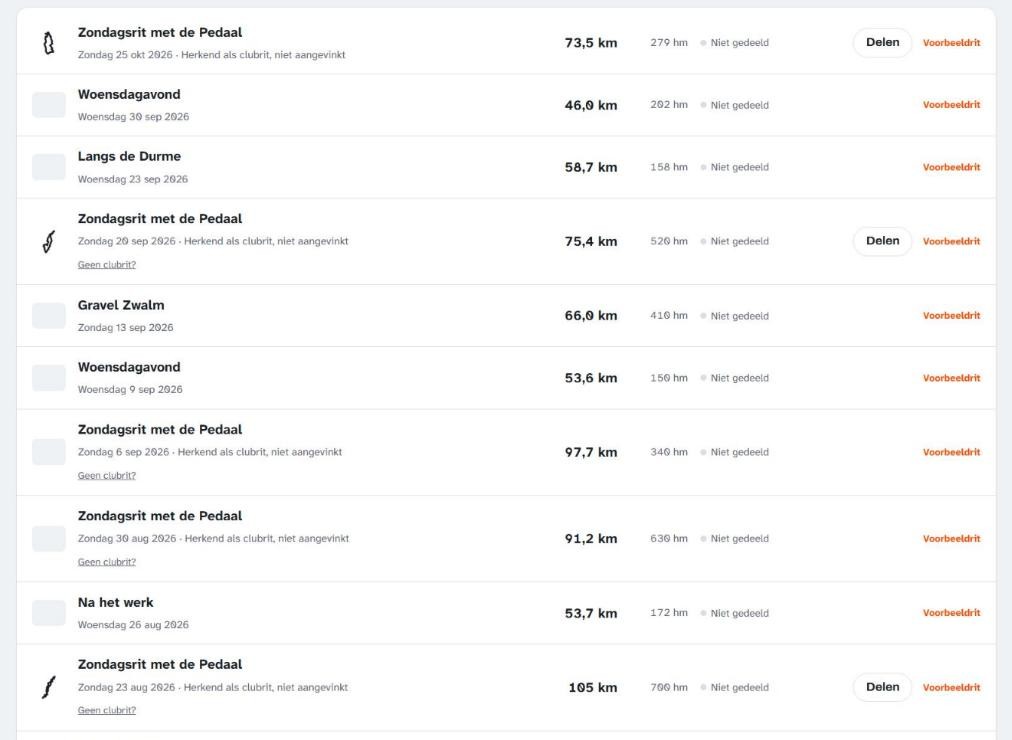Open the Gravel Zwalm ride title
Viewport: 1012px width, 740px height.
pyautogui.click(x=121, y=305)
